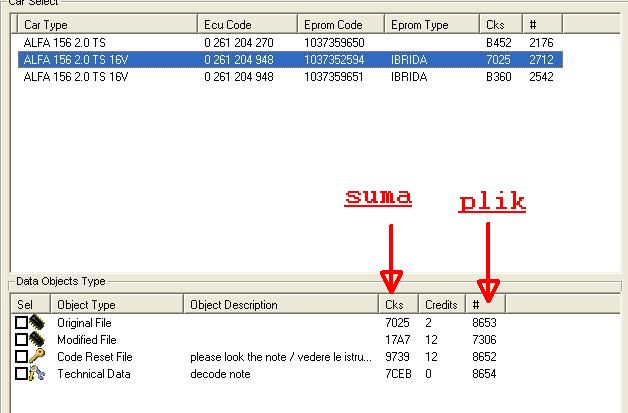
Task: Select the ALFA 156 2.0 TS 16V row with Cks B360
Action: coord(290,77)
